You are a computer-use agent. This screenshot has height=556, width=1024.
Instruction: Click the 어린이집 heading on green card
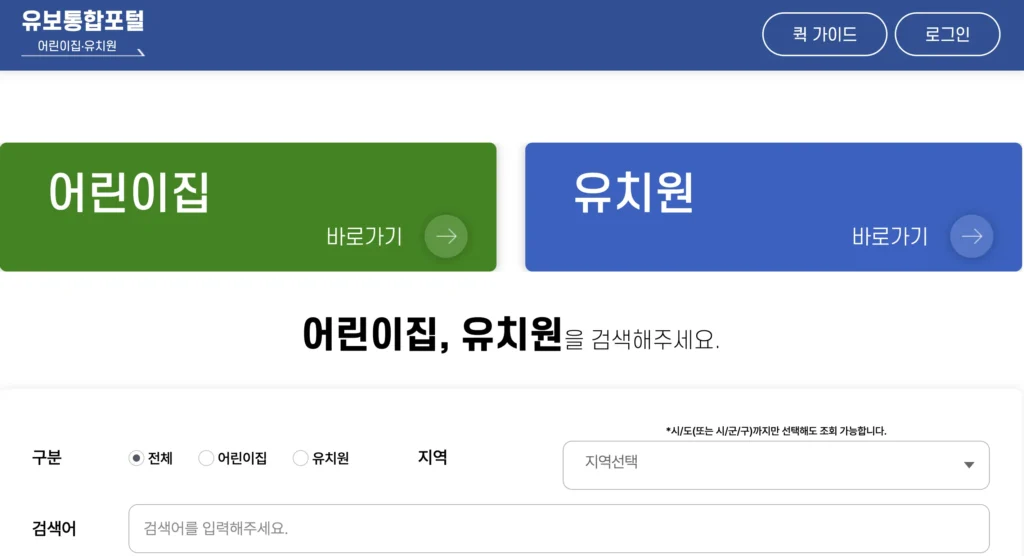click(129, 193)
